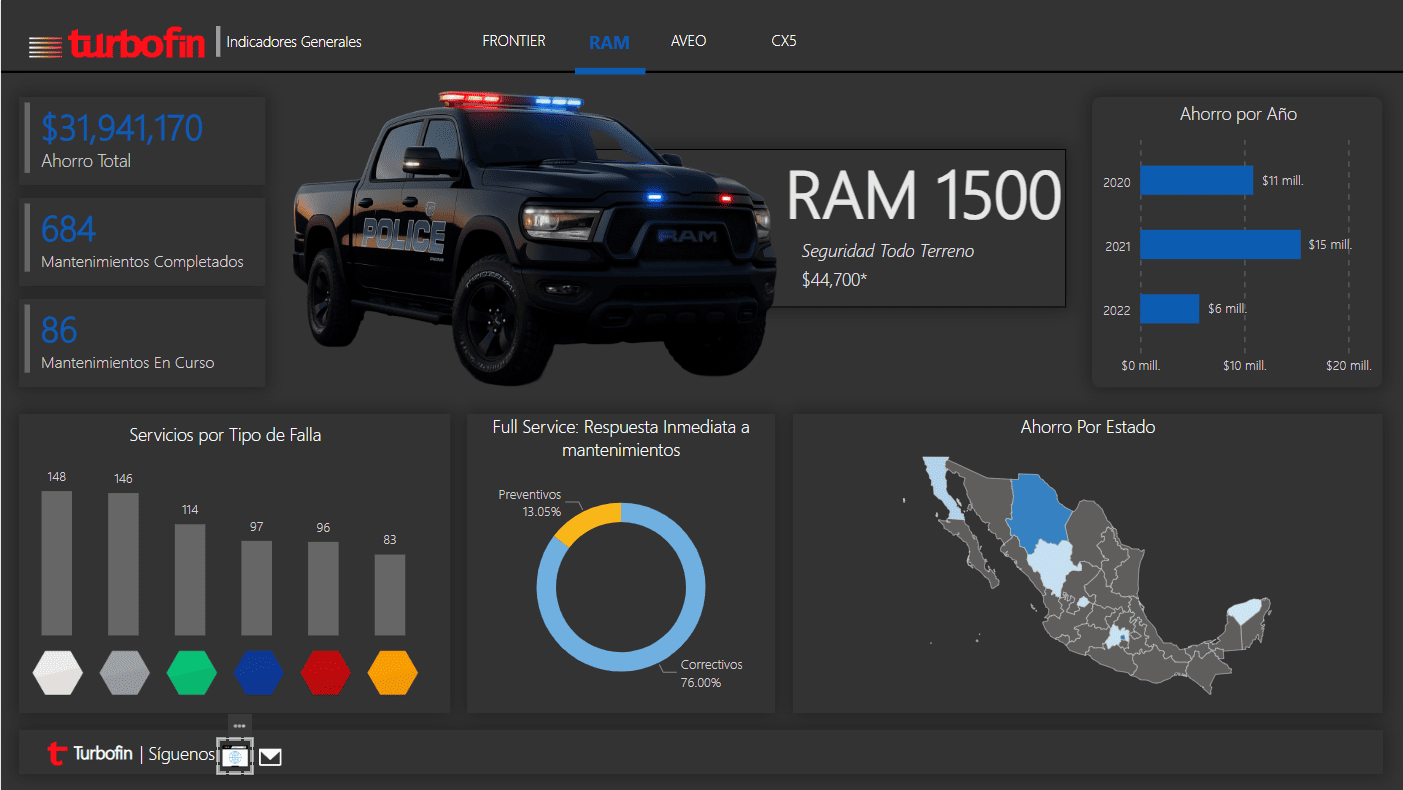
Task: Click the 'Síguenos' text in footer
Action: (182, 754)
